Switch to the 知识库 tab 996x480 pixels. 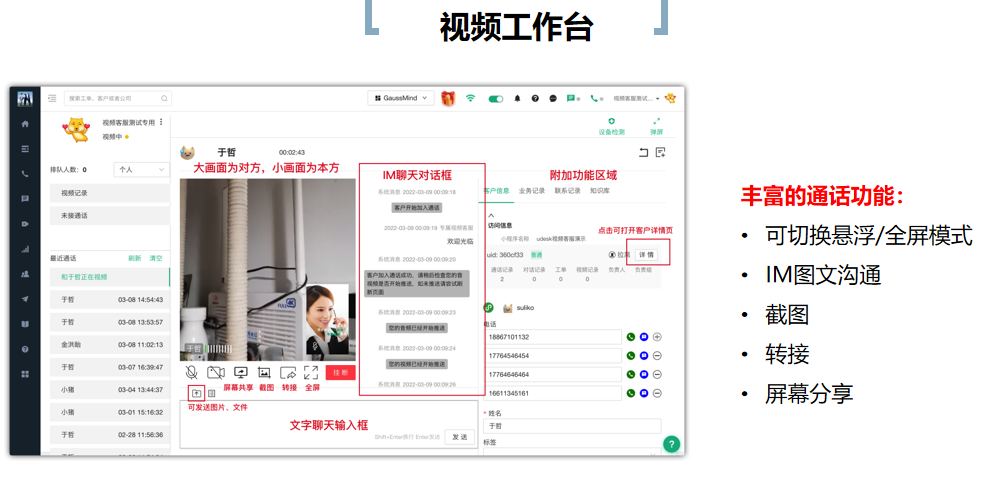pos(600,190)
